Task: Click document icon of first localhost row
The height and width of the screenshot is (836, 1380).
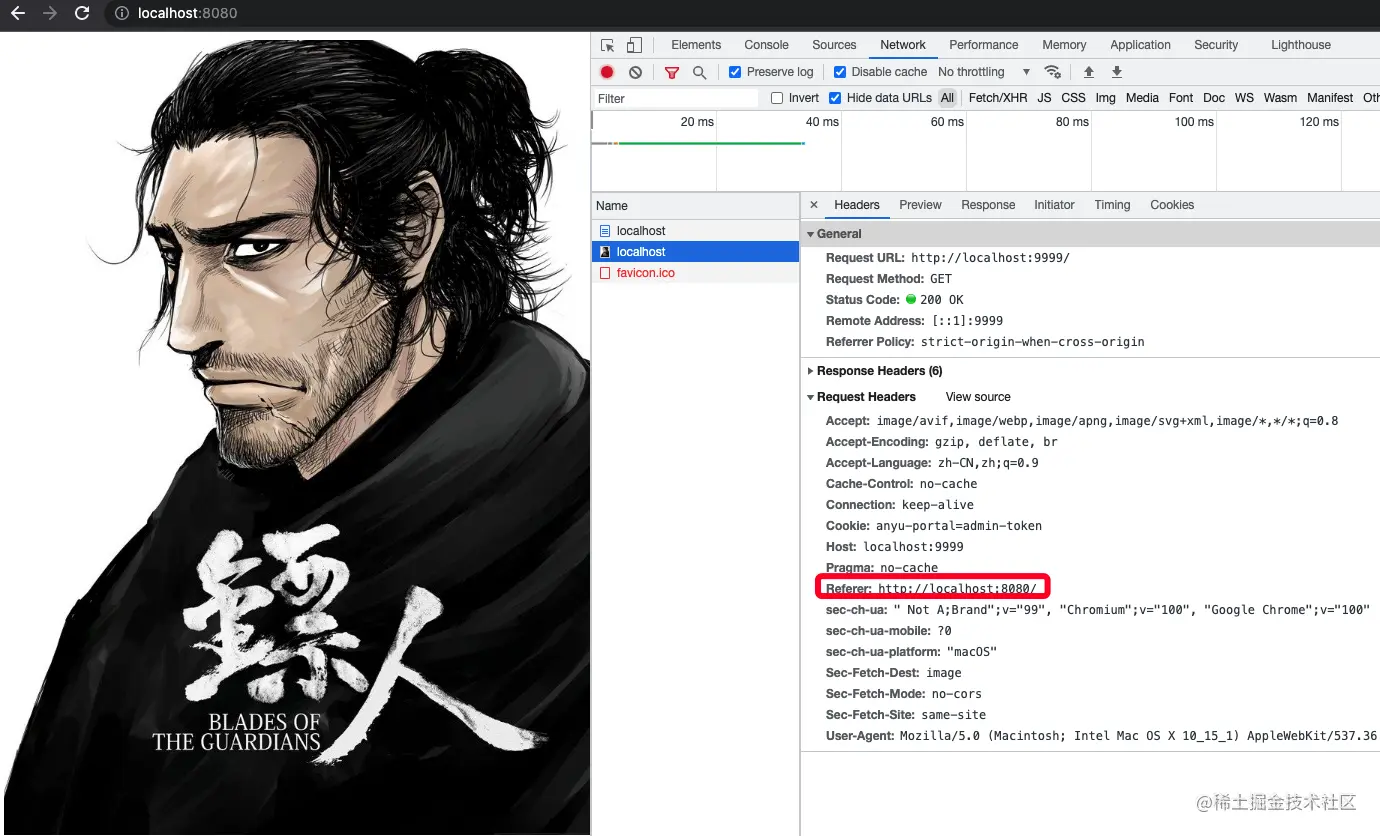Action: [605, 231]
